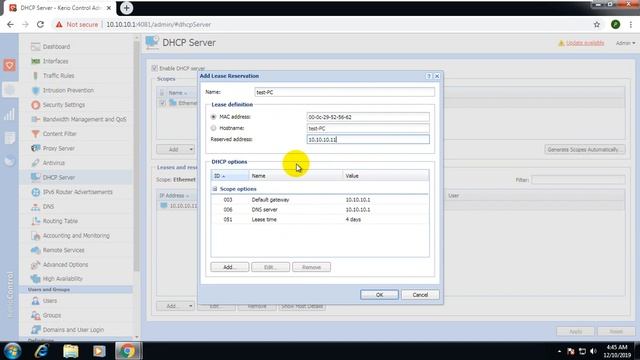Click the Value column header

point(386,176)
